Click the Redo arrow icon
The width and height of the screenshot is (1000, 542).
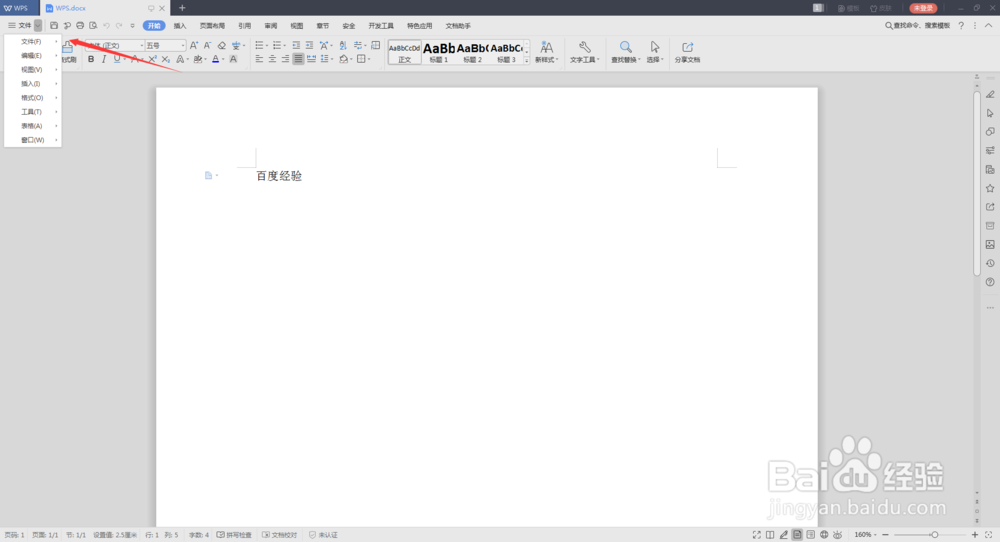[119, 26]
